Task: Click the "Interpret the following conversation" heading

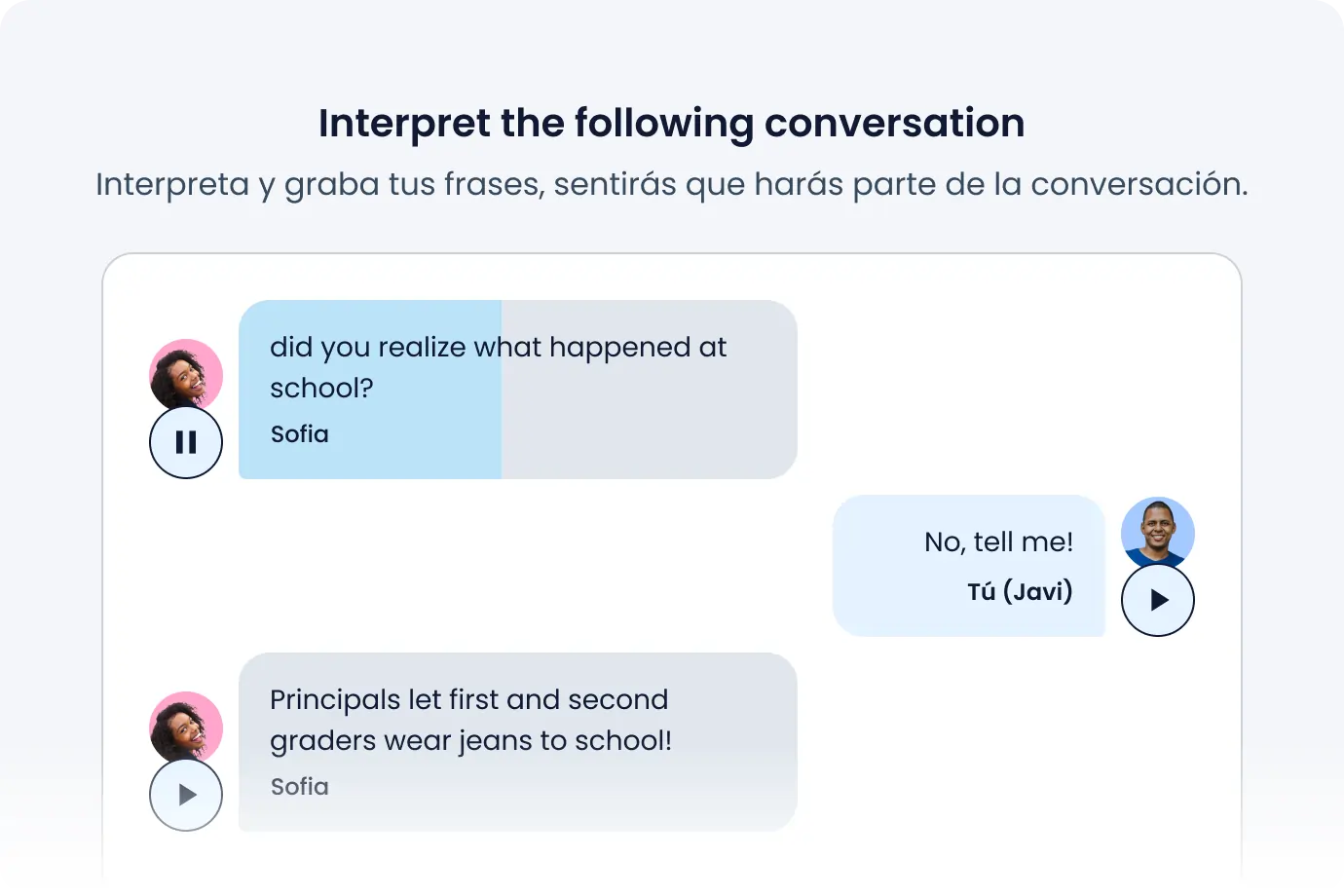Action: click(x=672, y=124)
